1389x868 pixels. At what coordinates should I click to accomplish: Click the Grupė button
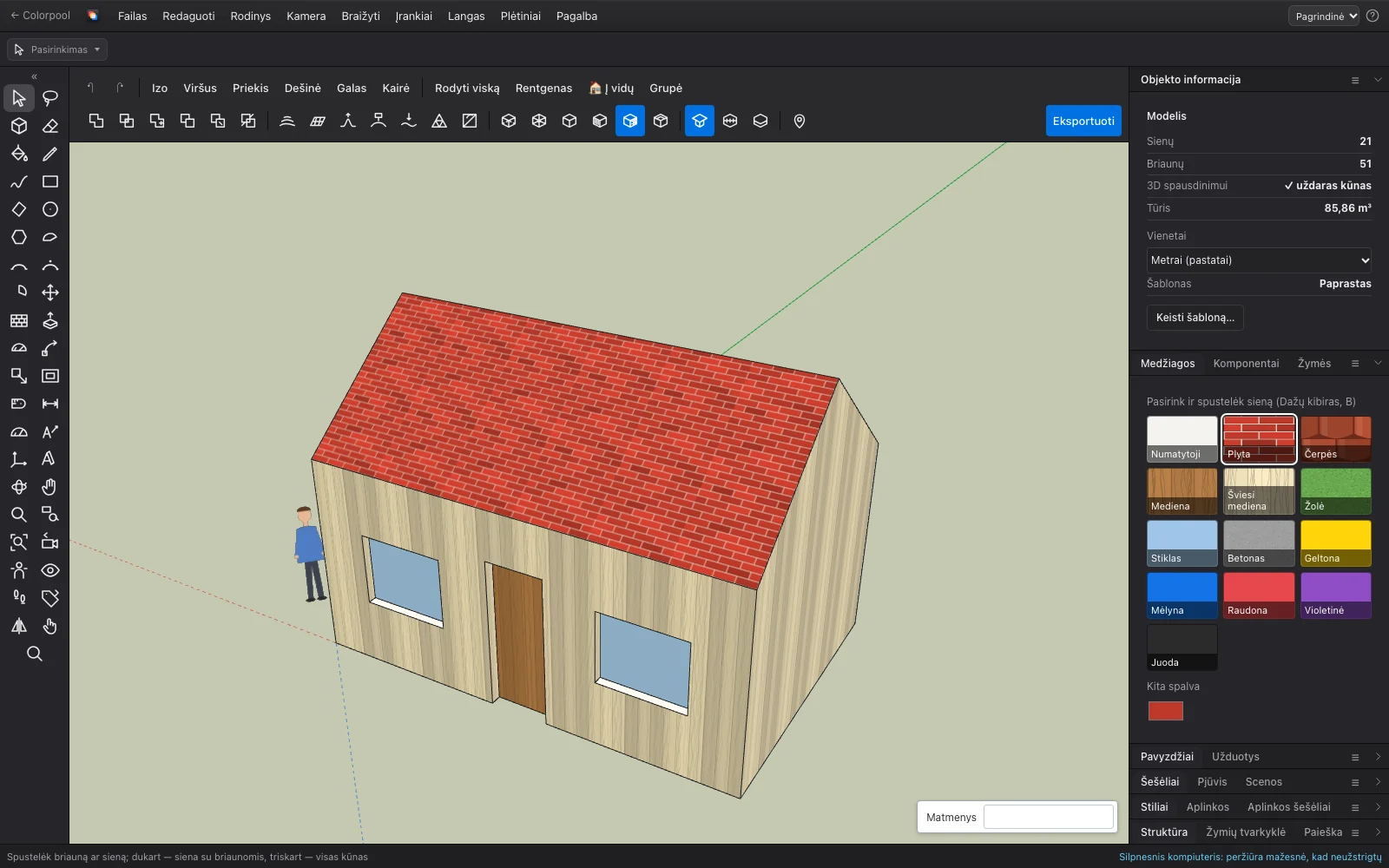(666, 88)
